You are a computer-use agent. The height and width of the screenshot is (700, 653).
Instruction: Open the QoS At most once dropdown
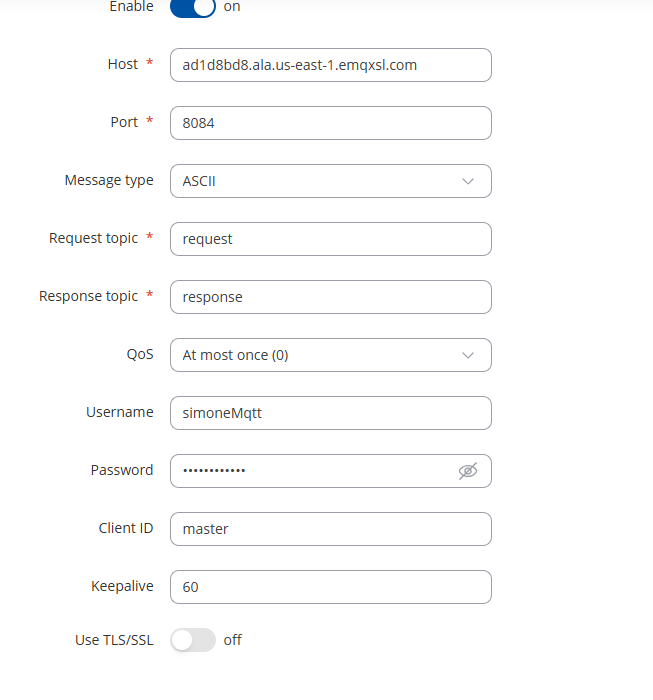pyautogui.click(x=331, y=355)
